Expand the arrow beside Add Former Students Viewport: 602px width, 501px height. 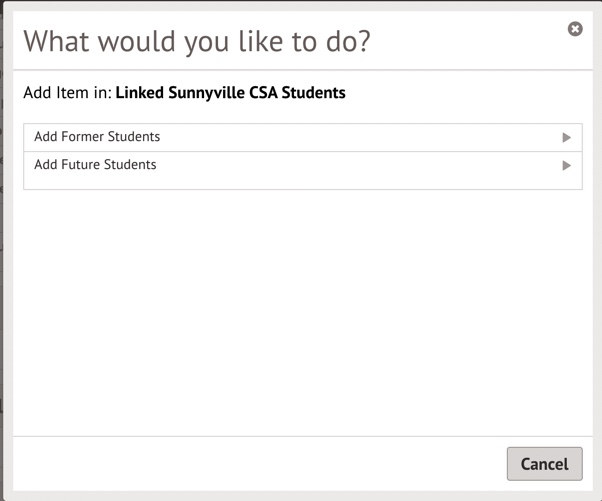(566, 138)
